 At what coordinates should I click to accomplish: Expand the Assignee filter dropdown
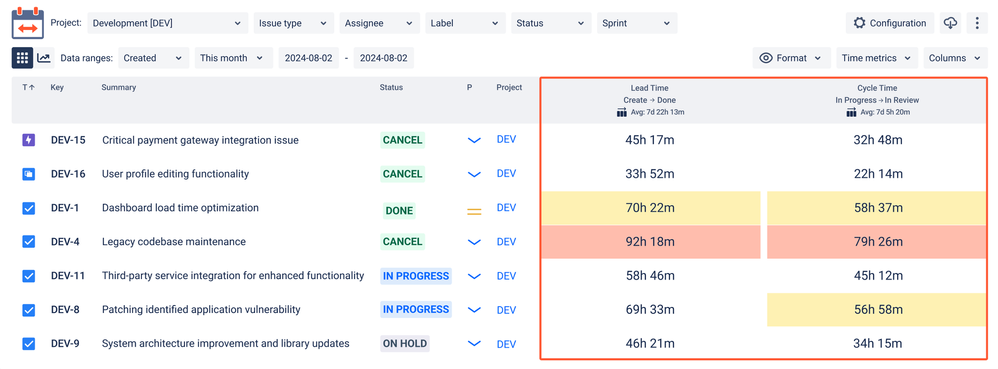click(x=379, y=23)
